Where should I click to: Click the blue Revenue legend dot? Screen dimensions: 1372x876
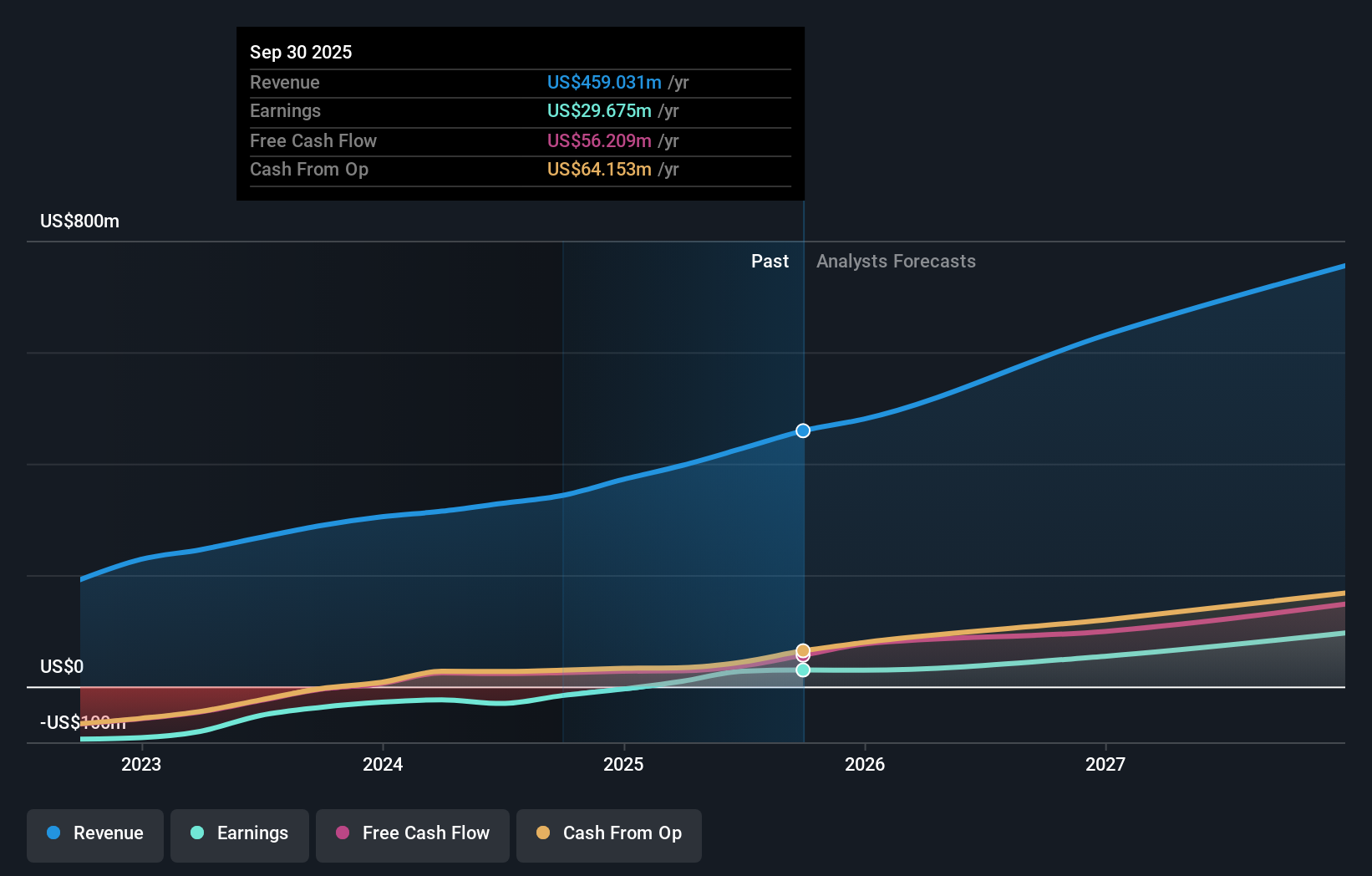point(53,834)
